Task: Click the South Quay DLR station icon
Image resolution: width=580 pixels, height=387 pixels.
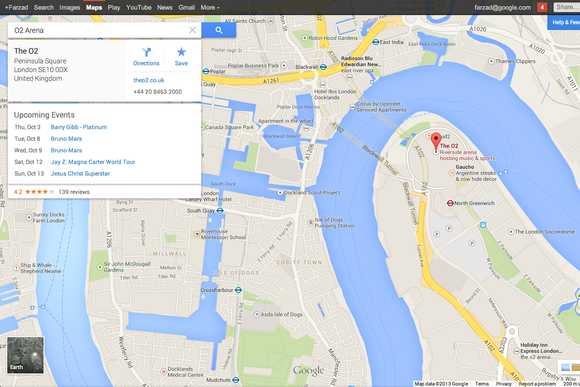Action: 220,211
